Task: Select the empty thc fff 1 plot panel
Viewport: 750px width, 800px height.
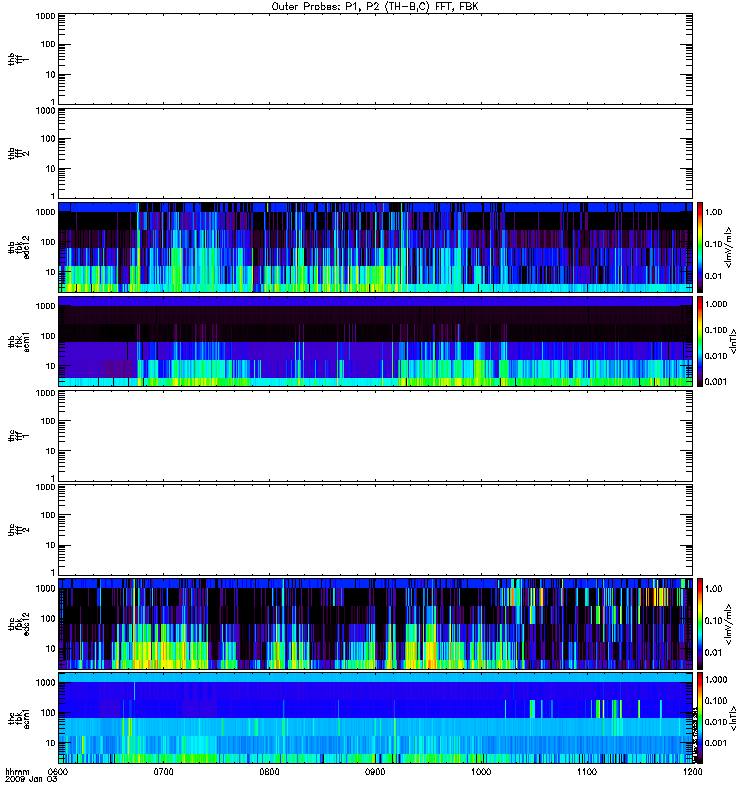Action: coord(375,436)
